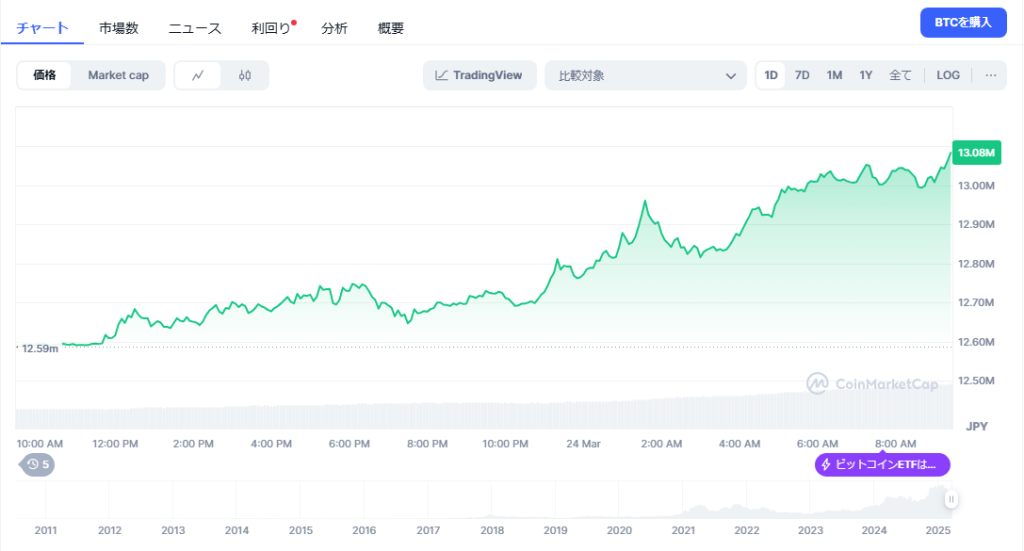Toggle LOG scale on chart
Viewport: 1024px width, 551px height.
coord(948,76)
